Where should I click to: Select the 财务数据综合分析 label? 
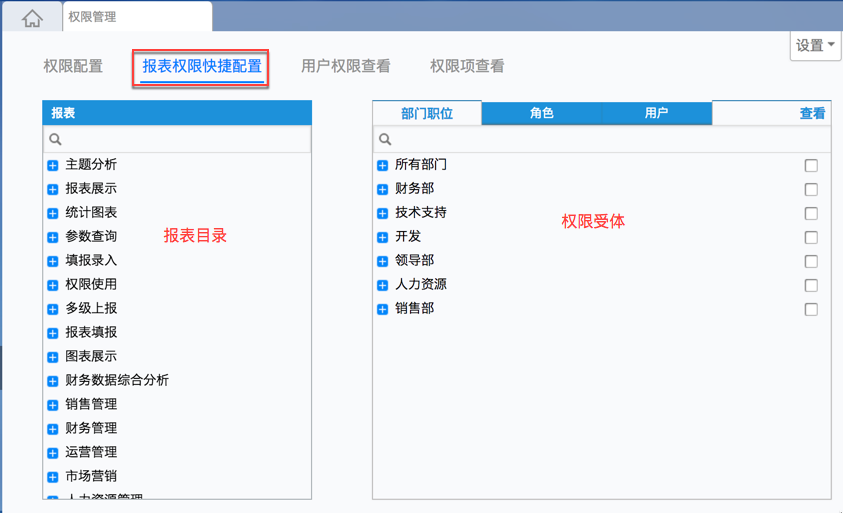117,380
